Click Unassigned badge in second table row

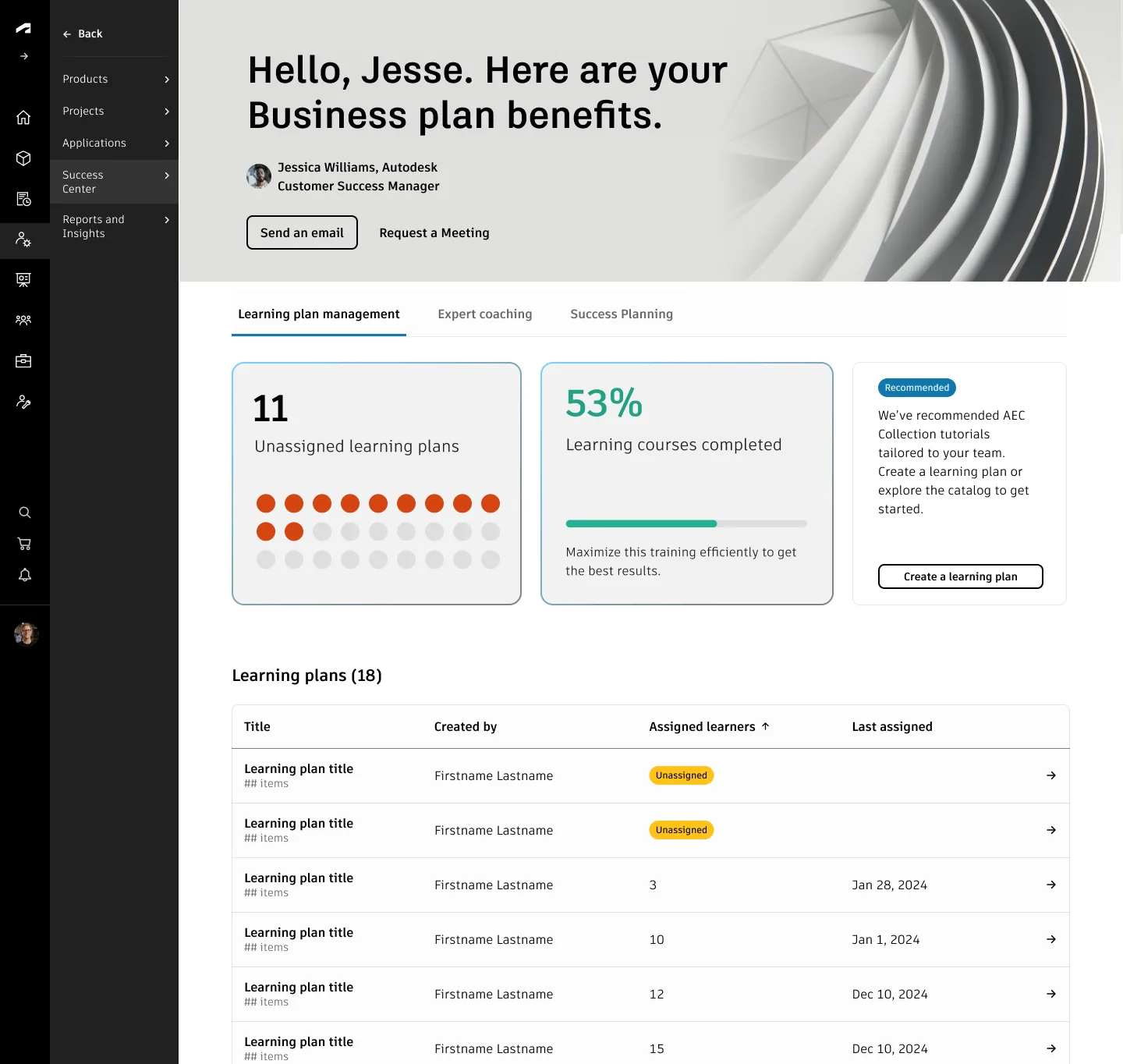point(682,830)
